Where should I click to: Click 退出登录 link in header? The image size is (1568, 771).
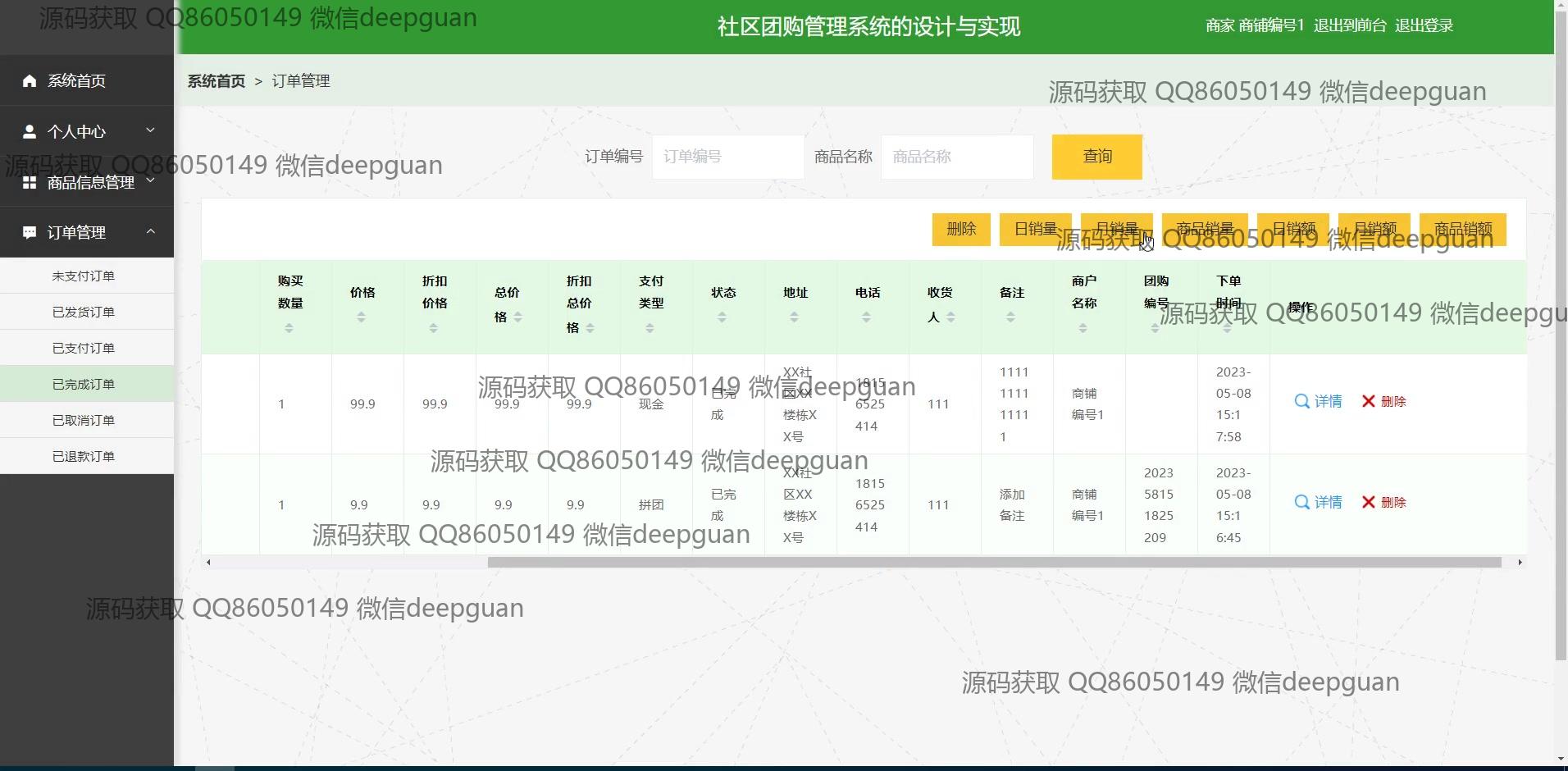click(1424, 25)
